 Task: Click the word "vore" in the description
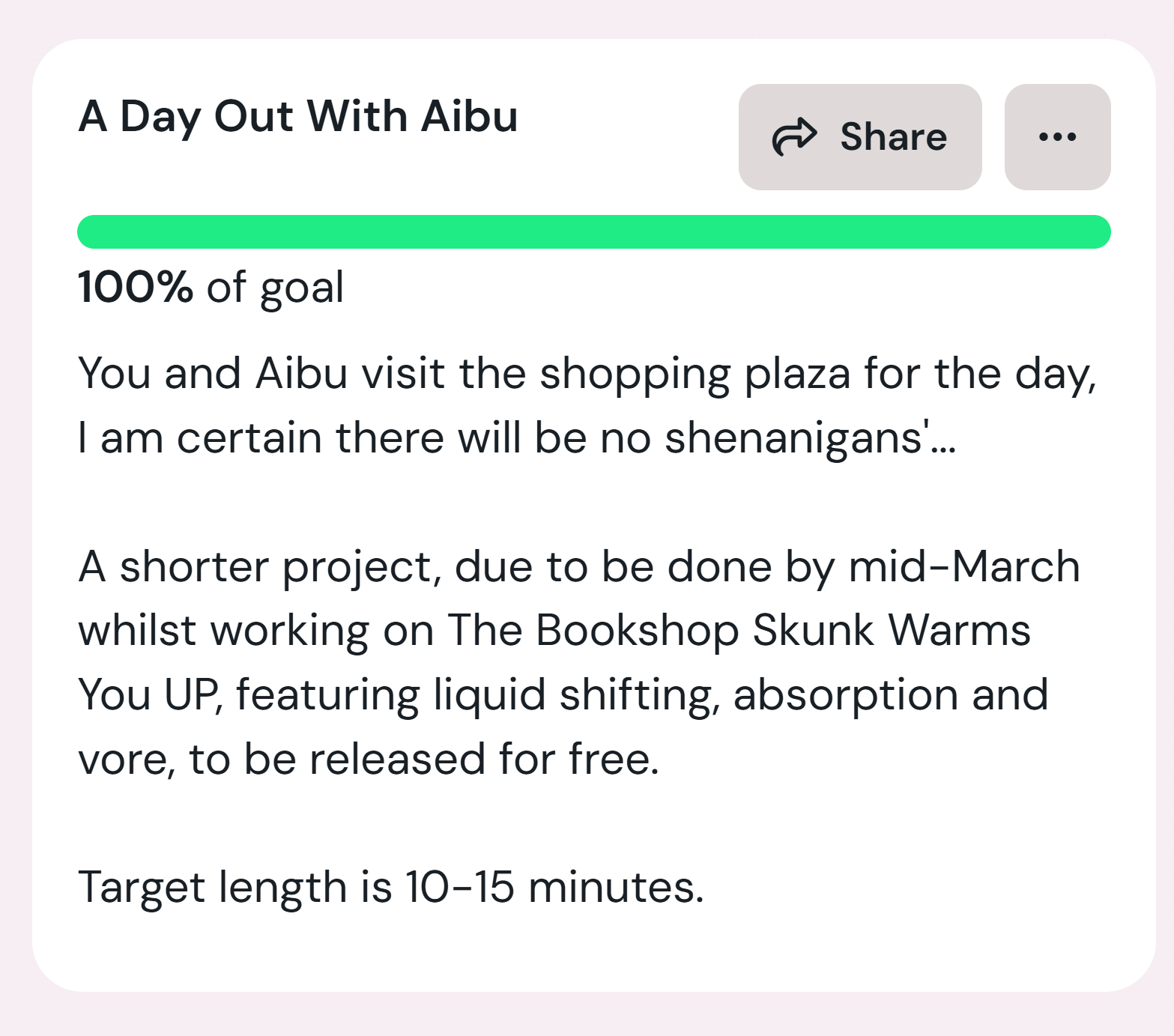(124, 759)
